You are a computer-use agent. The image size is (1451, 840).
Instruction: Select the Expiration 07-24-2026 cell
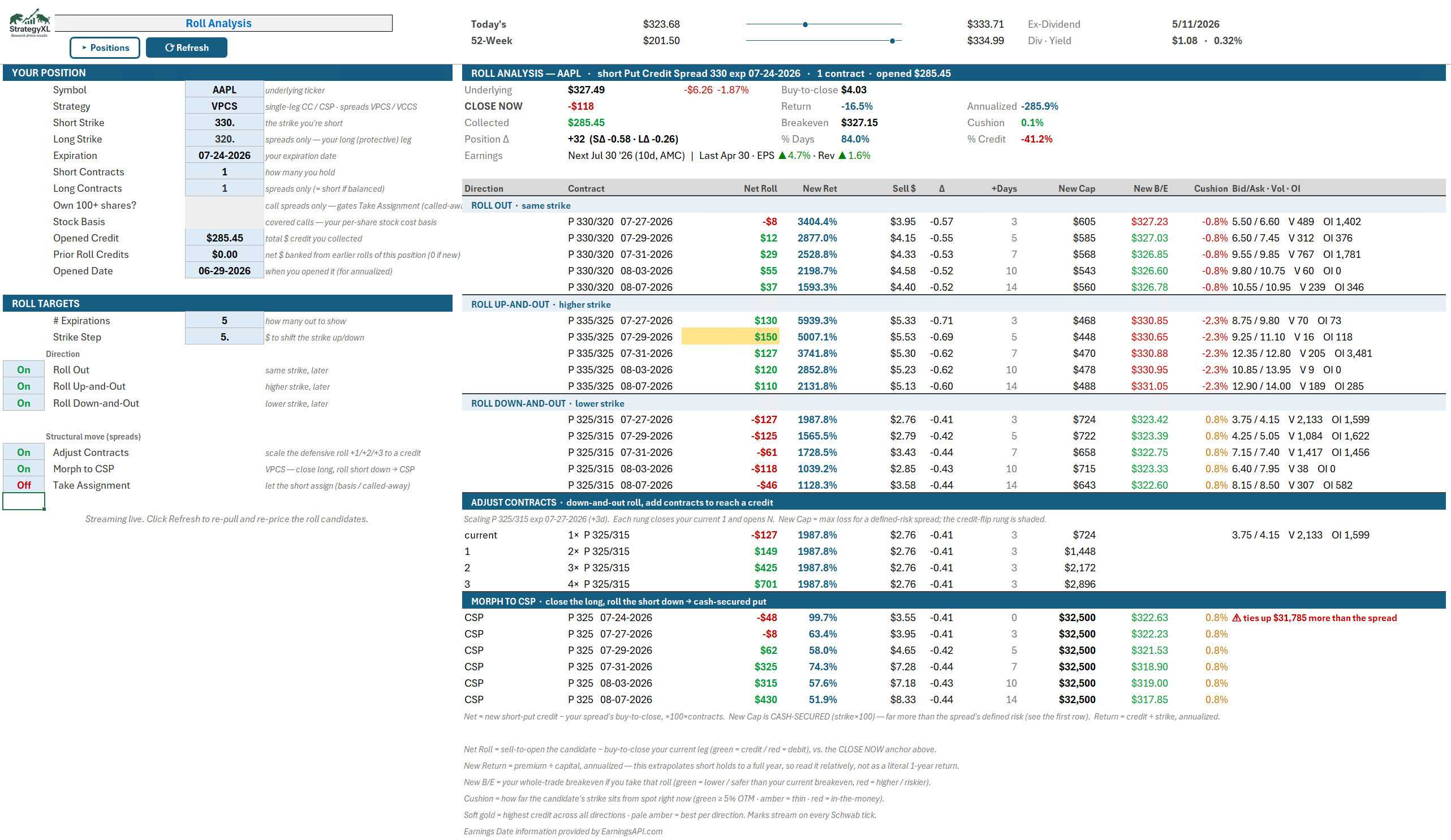click(x=225, y=156)
